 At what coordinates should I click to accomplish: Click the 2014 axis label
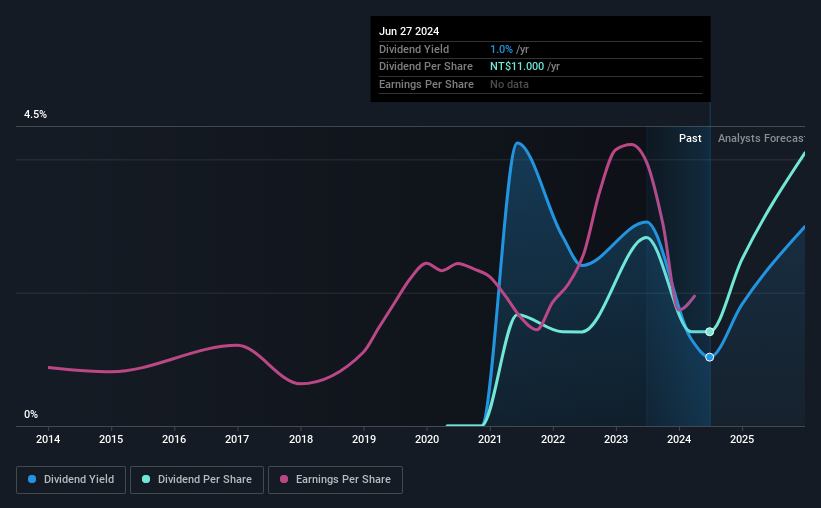(x=48, y=439)
